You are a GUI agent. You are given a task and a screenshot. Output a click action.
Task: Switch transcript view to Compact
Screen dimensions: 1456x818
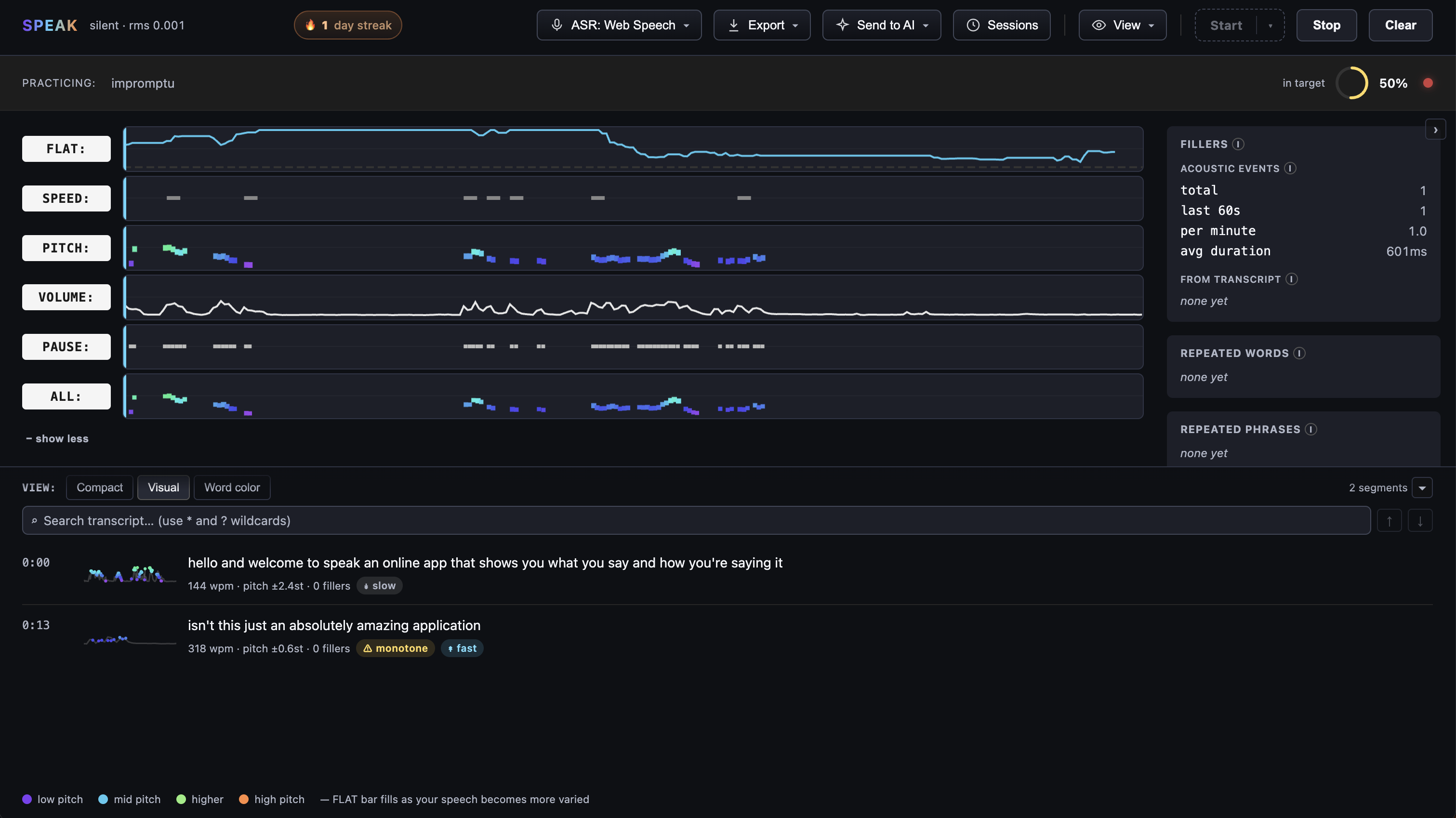click(x=99, y=488)
